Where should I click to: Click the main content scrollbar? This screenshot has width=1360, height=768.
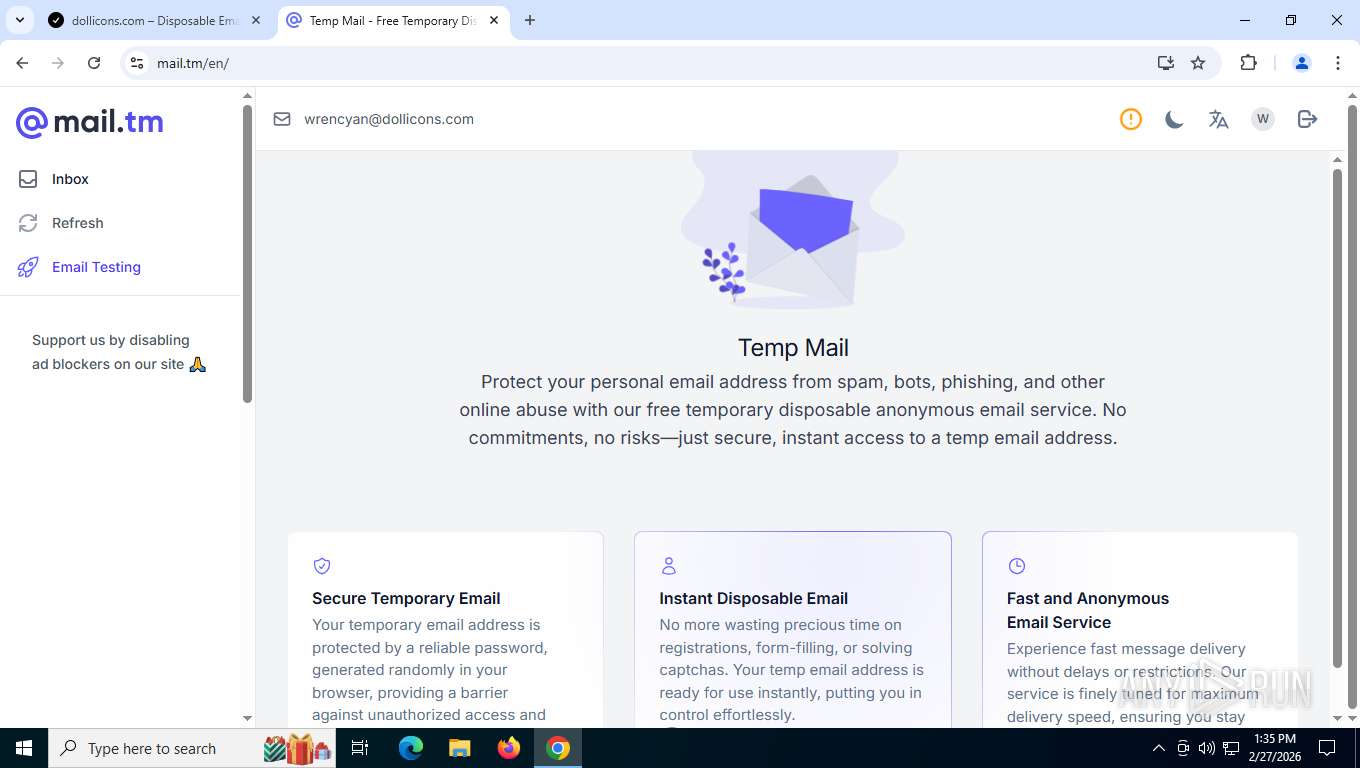coord(1337,418)
